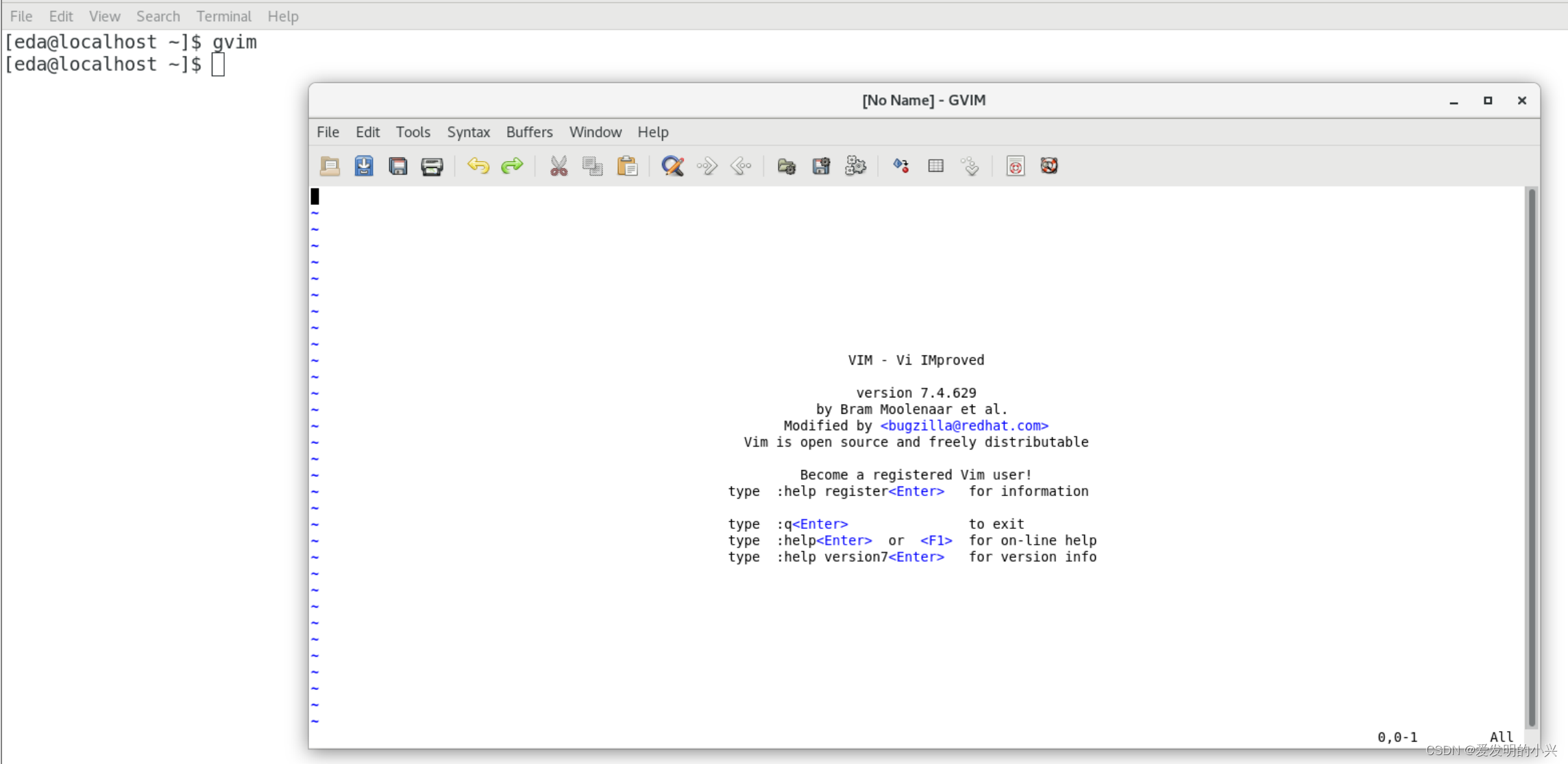Click the Open file toolbar icon
Image resolution: width=1568 pixels, height=764 pixels.
click(x=330, y=166)
